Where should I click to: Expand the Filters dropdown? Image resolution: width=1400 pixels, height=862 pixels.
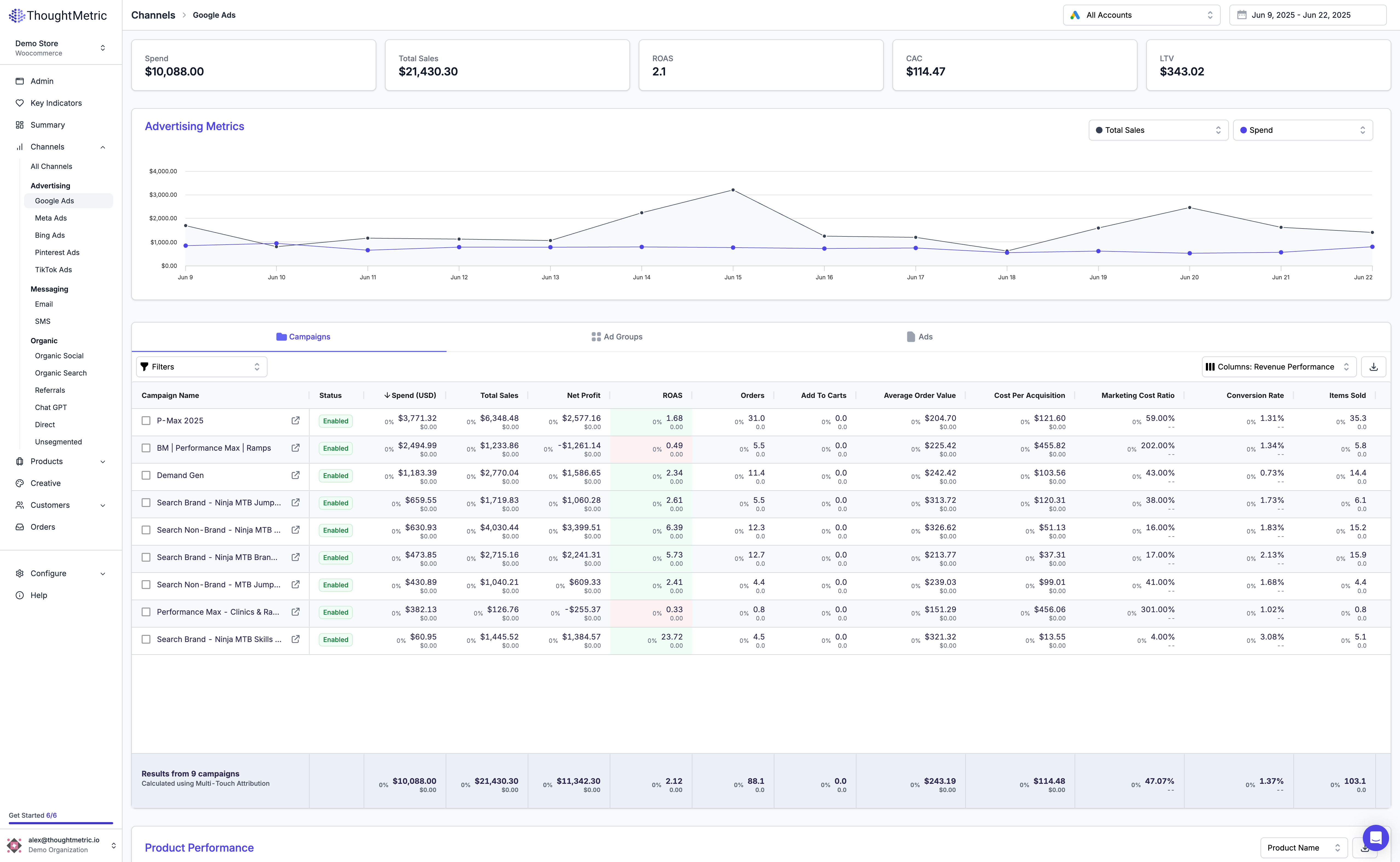(x=201, y=367)
